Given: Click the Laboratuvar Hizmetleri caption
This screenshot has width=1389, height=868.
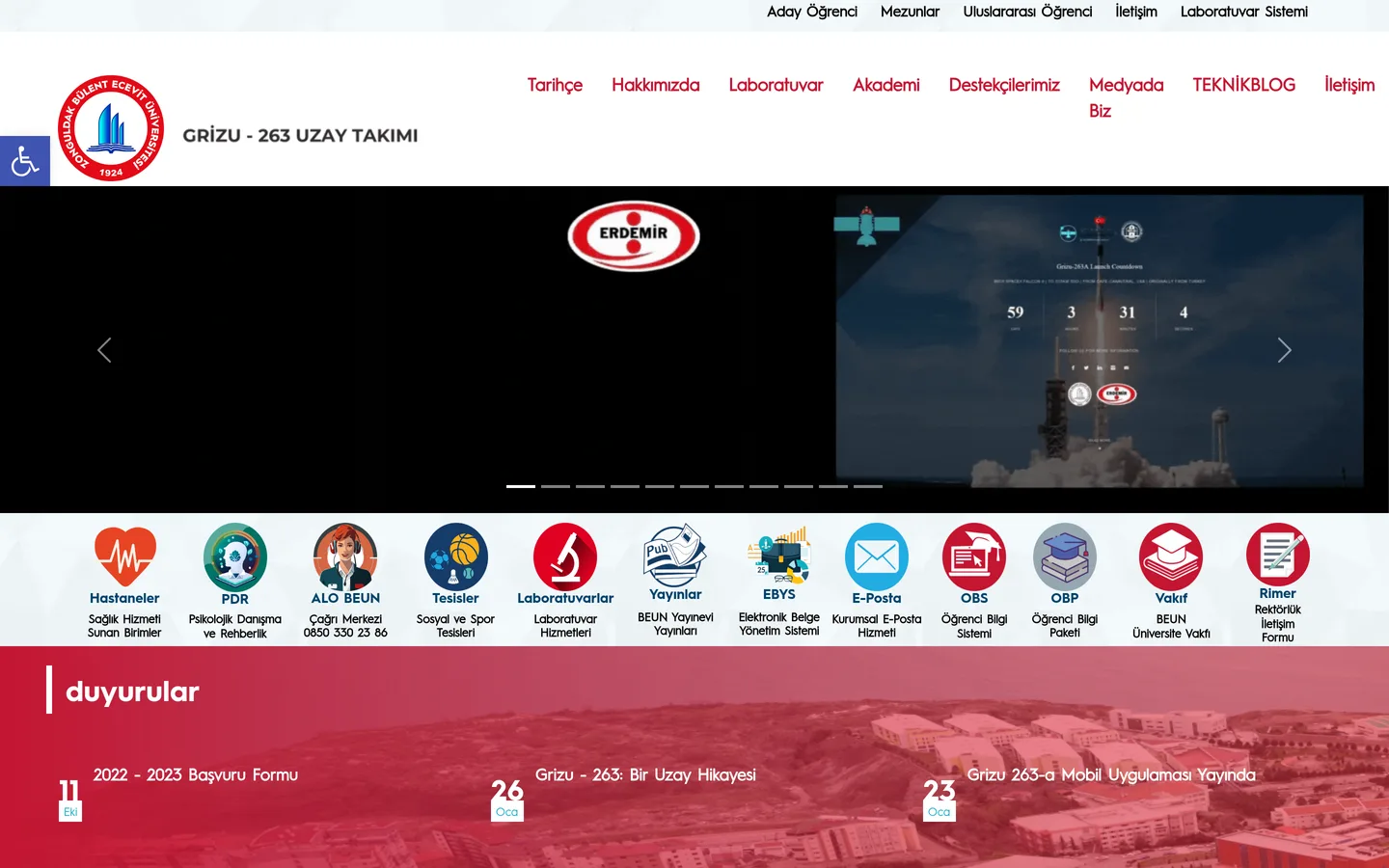Looking at the screenshot, I should tap(565, 626).
